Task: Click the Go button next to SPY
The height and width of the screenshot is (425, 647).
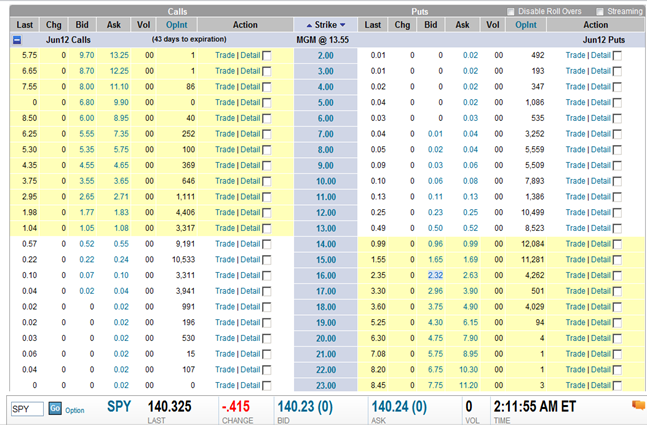Action: tap(55, 408)
